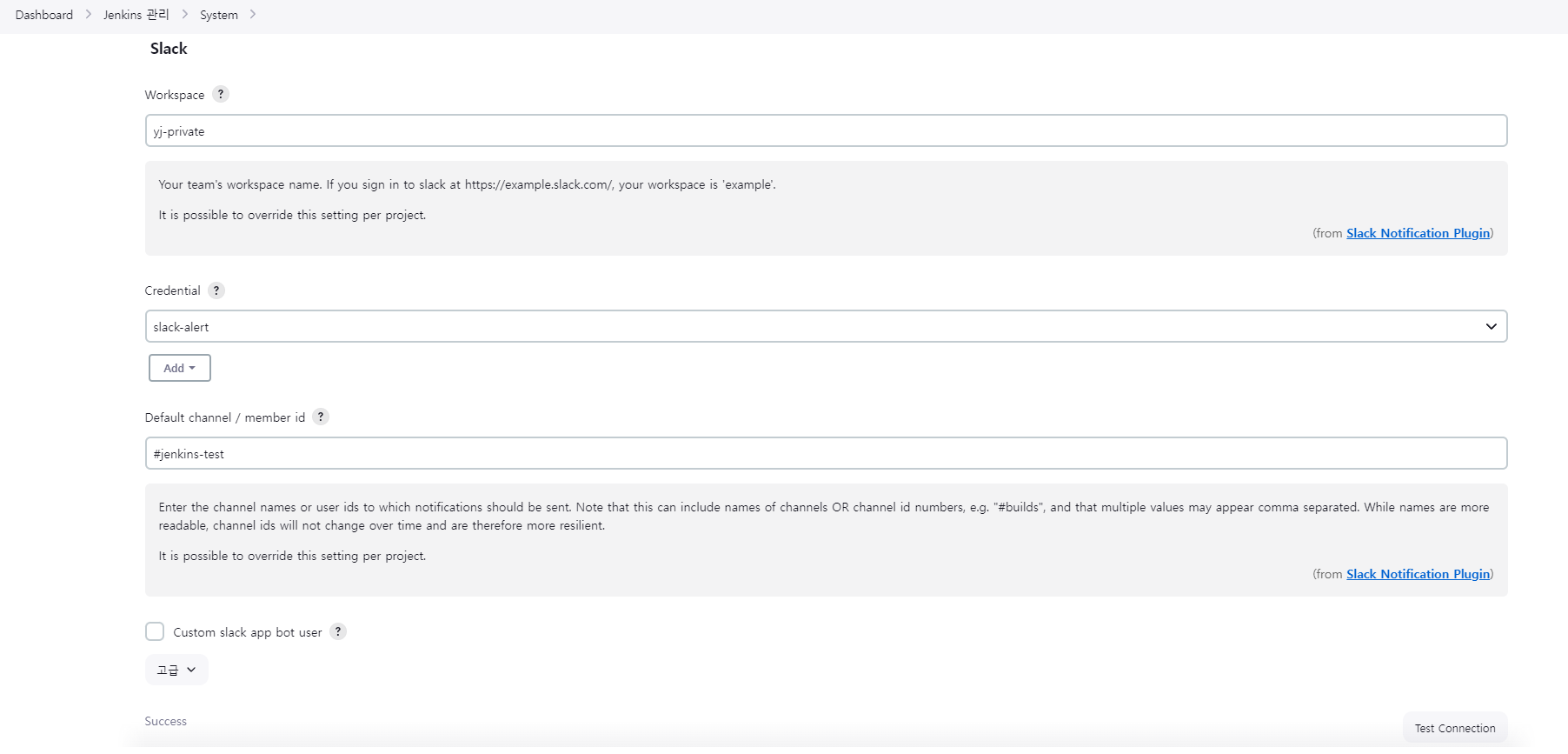The image size is (1568, 754).
Task: Open help for Workspace field
Action: tap(221, 94)
